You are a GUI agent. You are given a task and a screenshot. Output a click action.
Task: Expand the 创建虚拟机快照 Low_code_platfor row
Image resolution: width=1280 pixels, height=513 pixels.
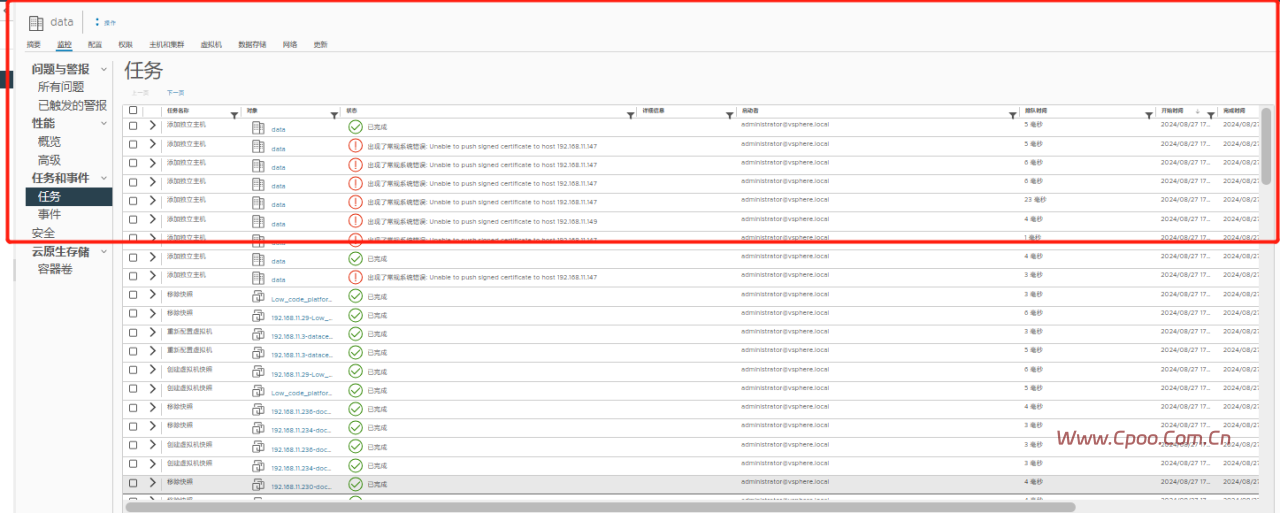(153, 388)
